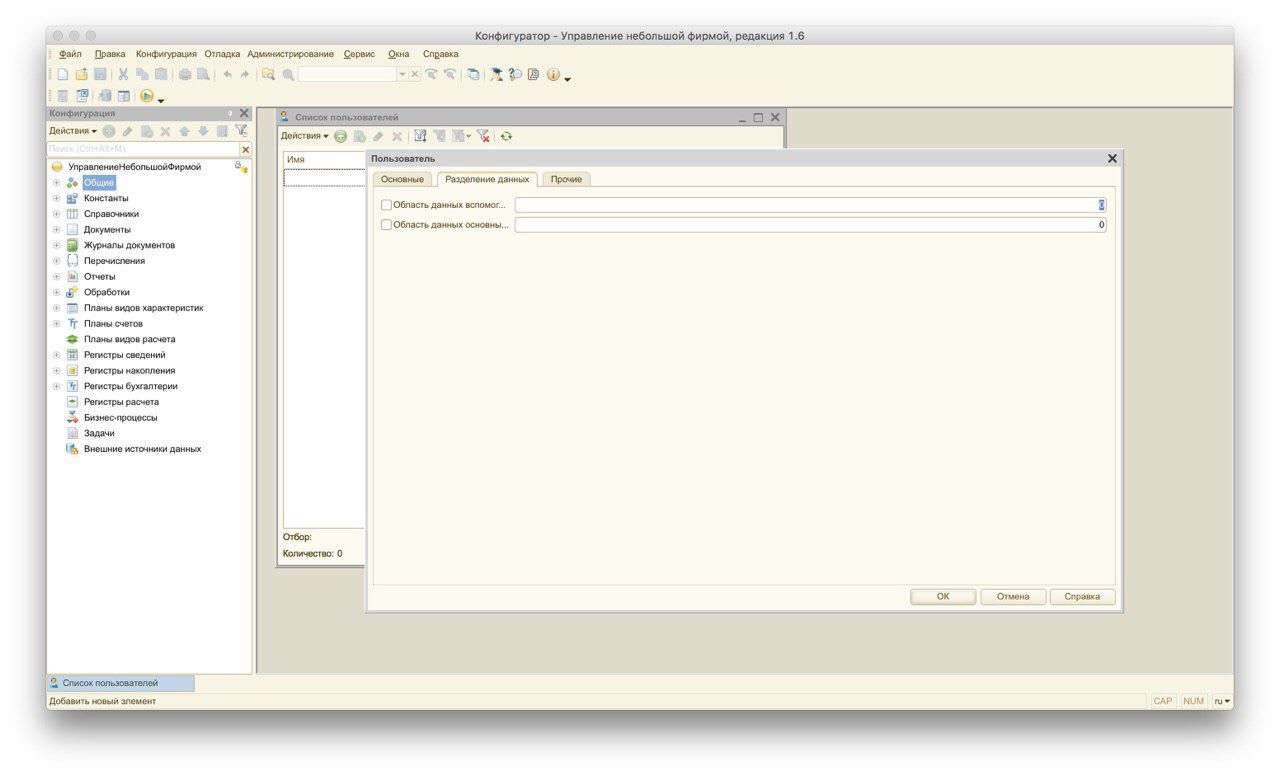
Task: Click the Undo arrow icon
Action: pyautogui.click(x=228, y=75)
